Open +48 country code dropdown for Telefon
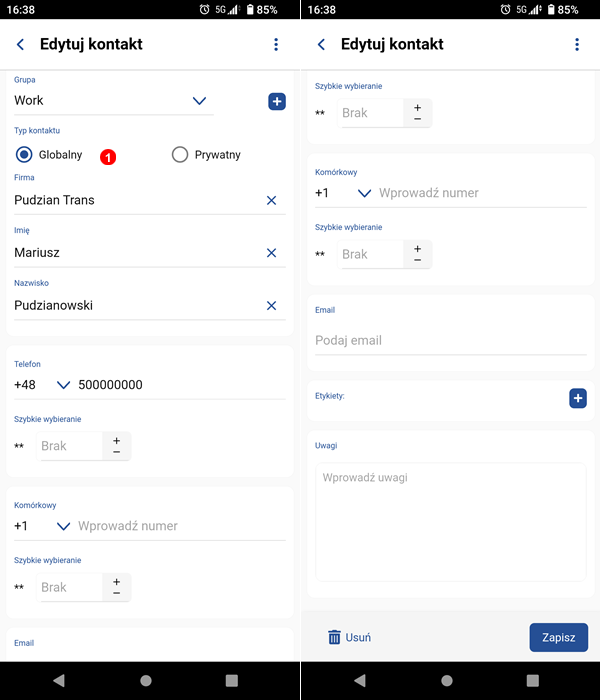 [63, 385]
